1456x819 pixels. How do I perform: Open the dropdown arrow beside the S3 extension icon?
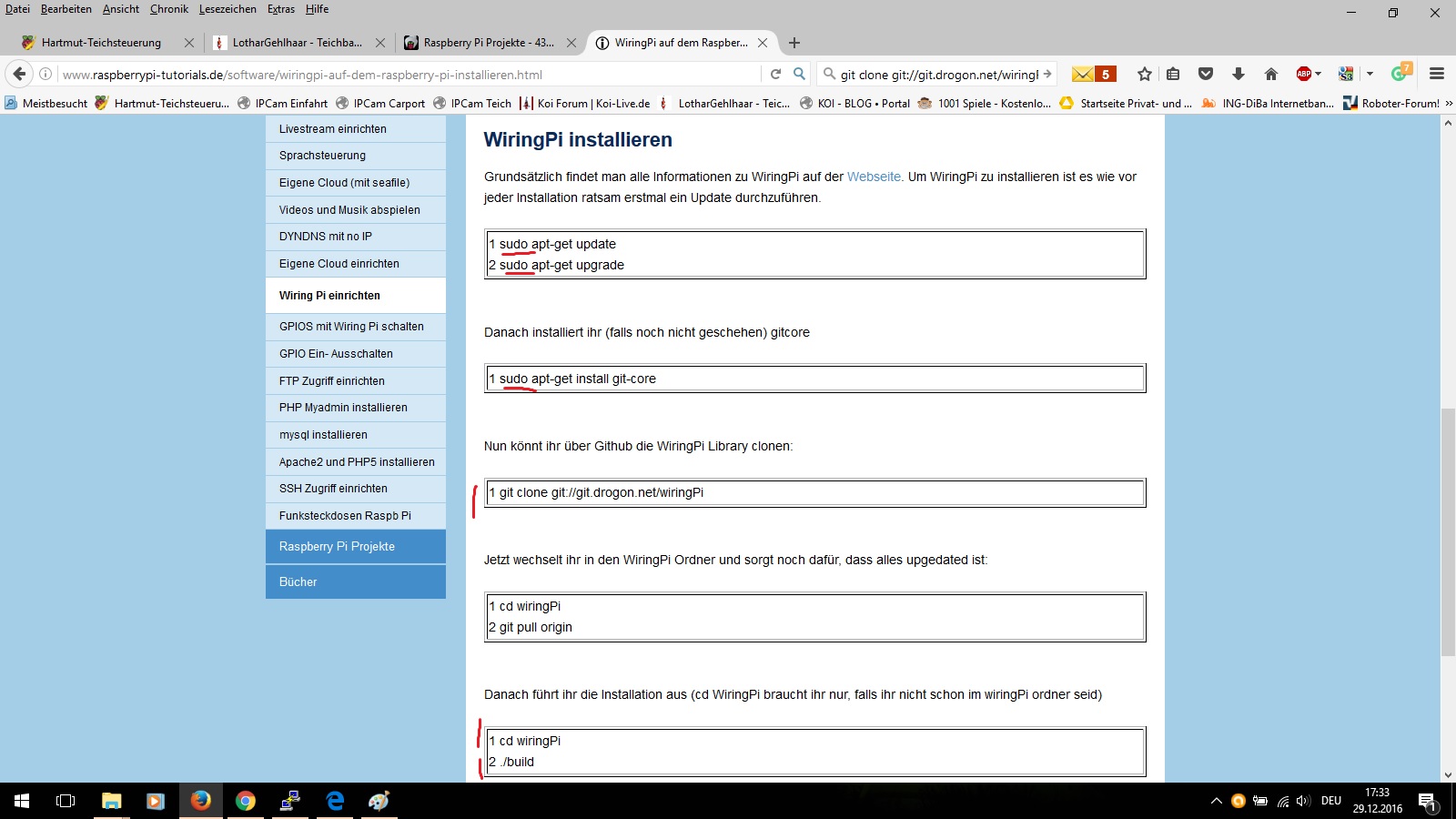point(1370,74)
